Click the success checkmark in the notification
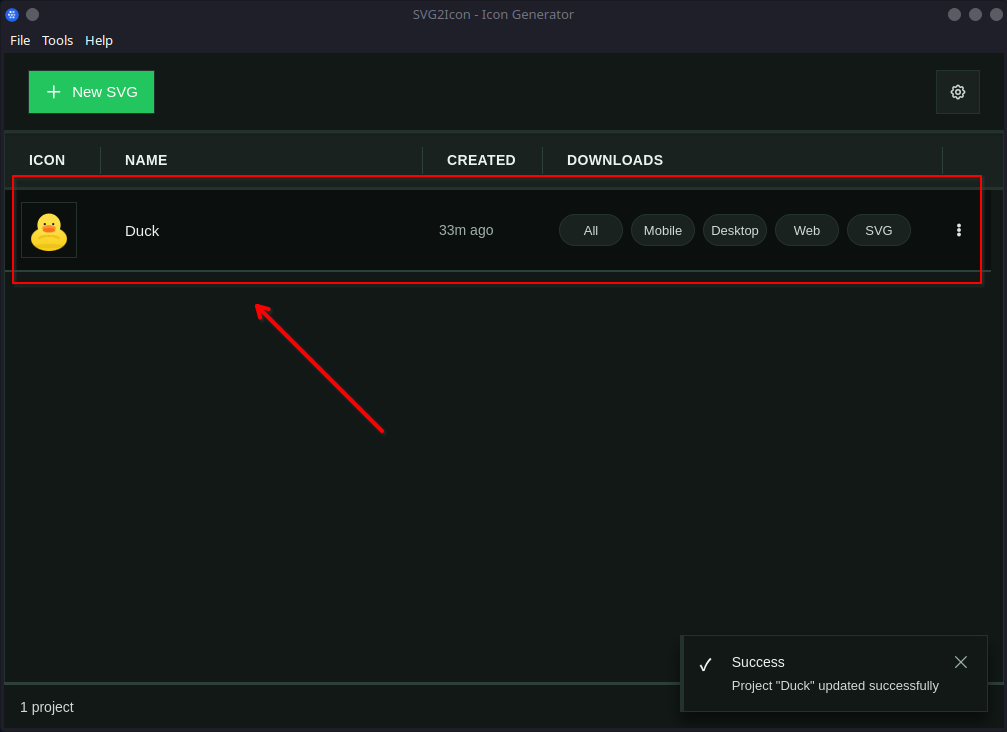 pyautogui.click(x=706, y=663)
